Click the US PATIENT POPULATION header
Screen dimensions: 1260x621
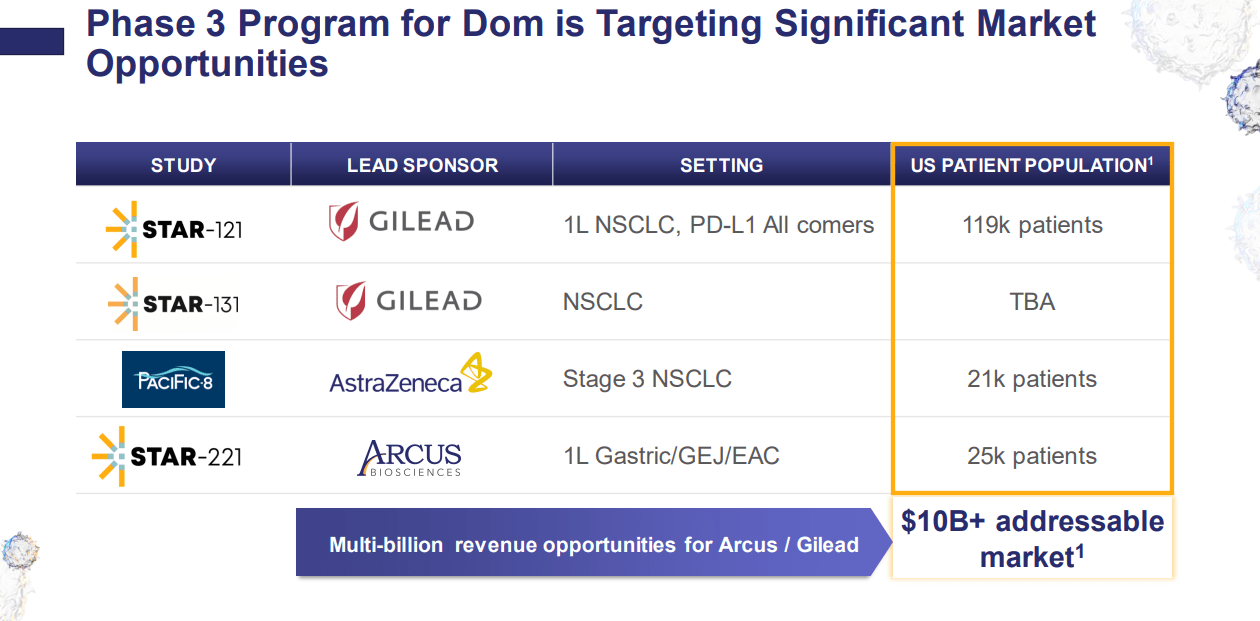1032,165
